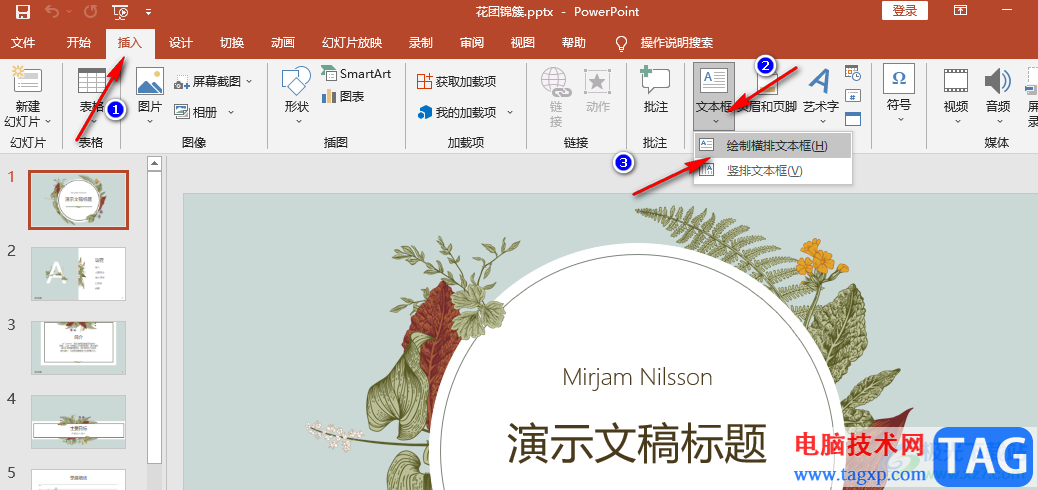
Task: Click the 图表 chart button
Action: pos(343,97)
